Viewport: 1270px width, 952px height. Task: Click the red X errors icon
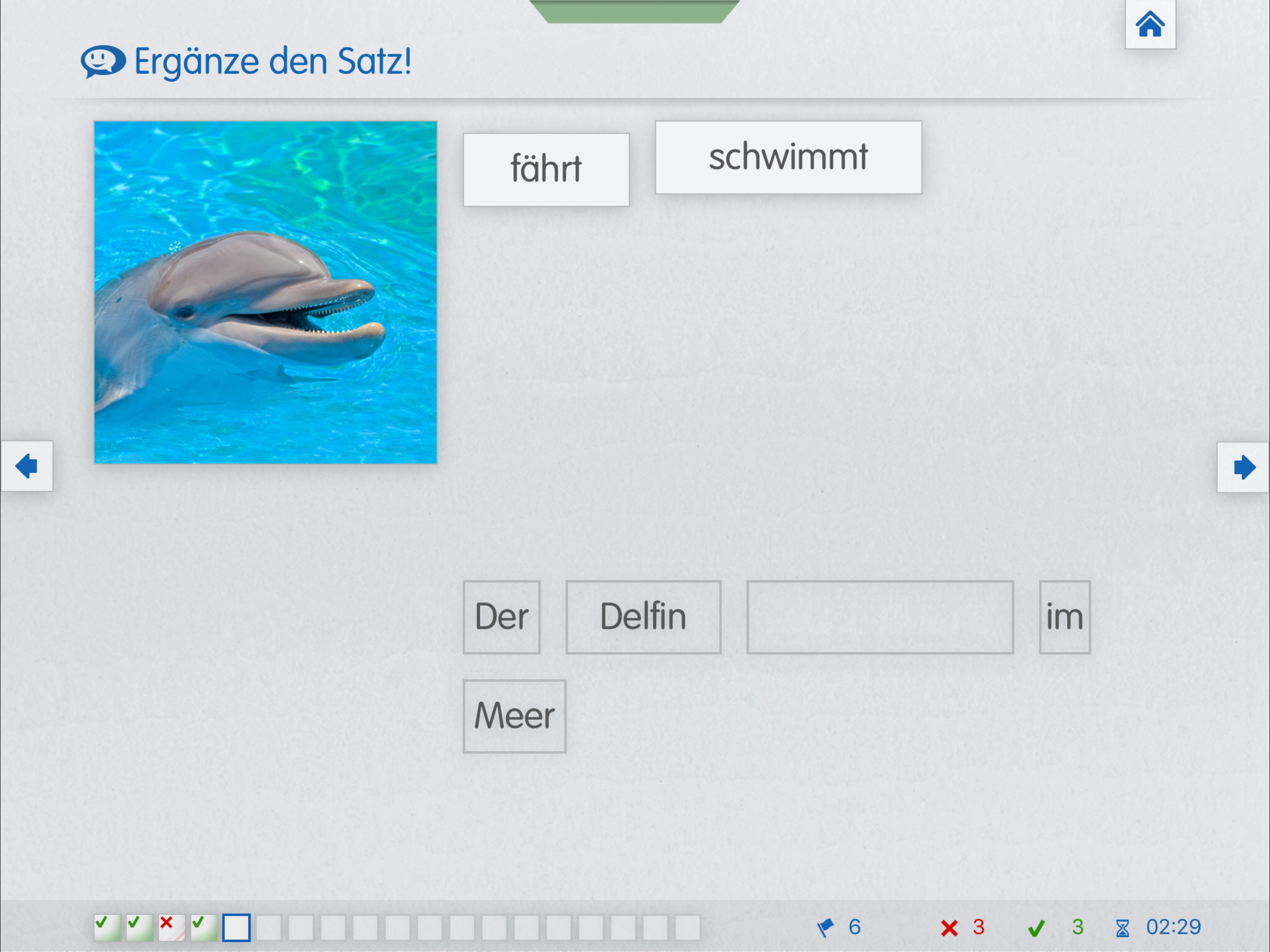pos(949,928)
